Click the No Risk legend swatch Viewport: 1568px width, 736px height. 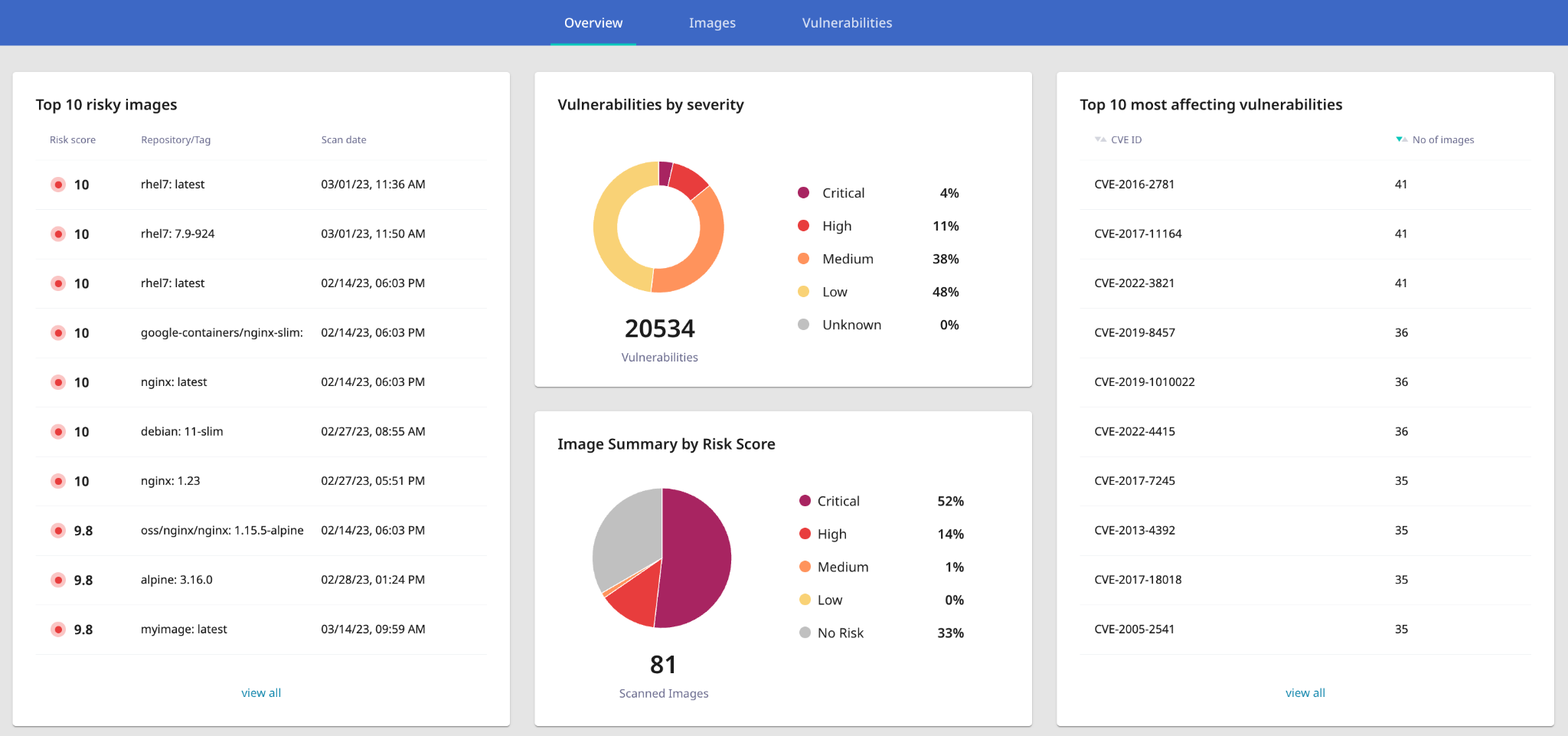pos(805,633)
